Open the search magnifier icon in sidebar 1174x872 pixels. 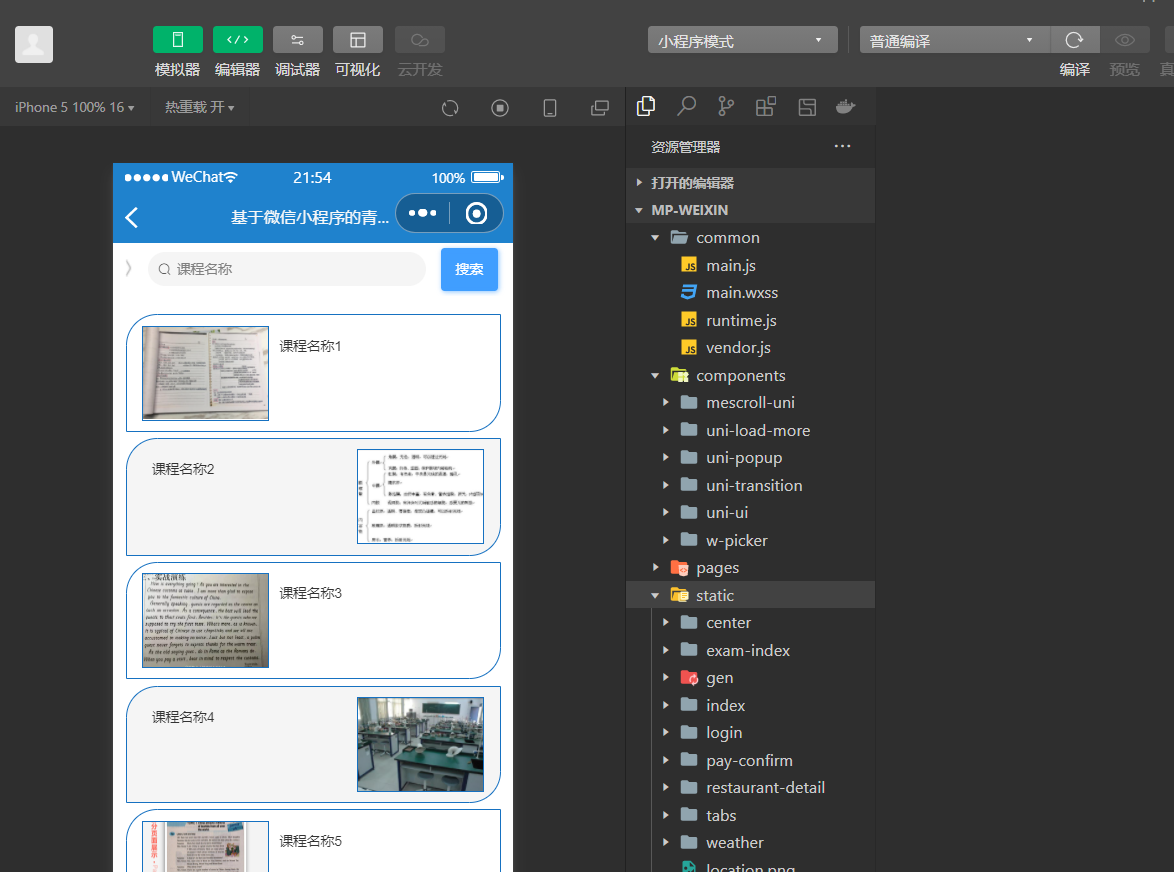click(x=686, y=106)
